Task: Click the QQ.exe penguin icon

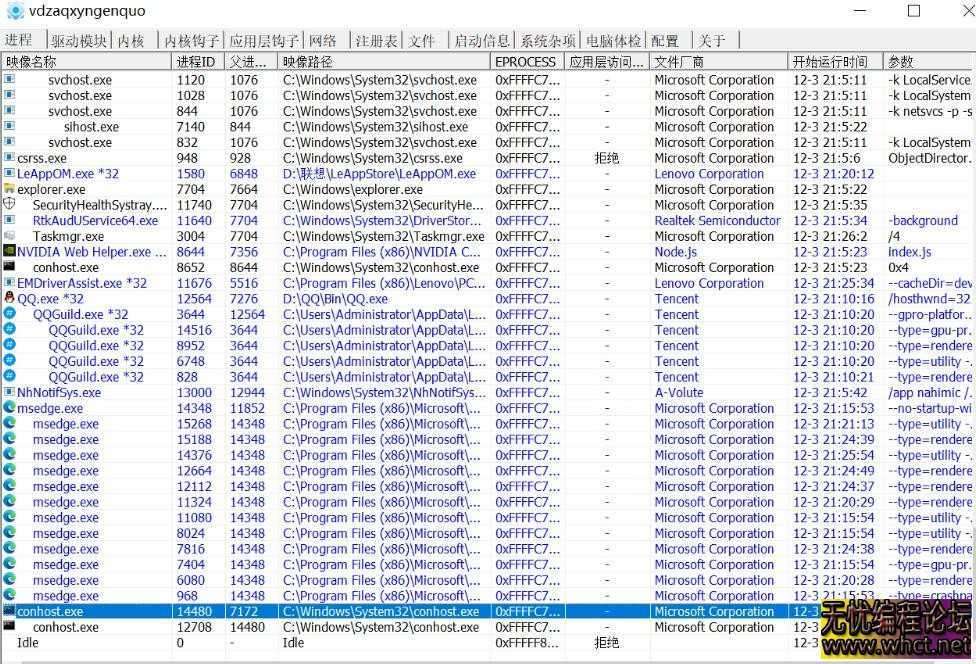Action: 8,298
